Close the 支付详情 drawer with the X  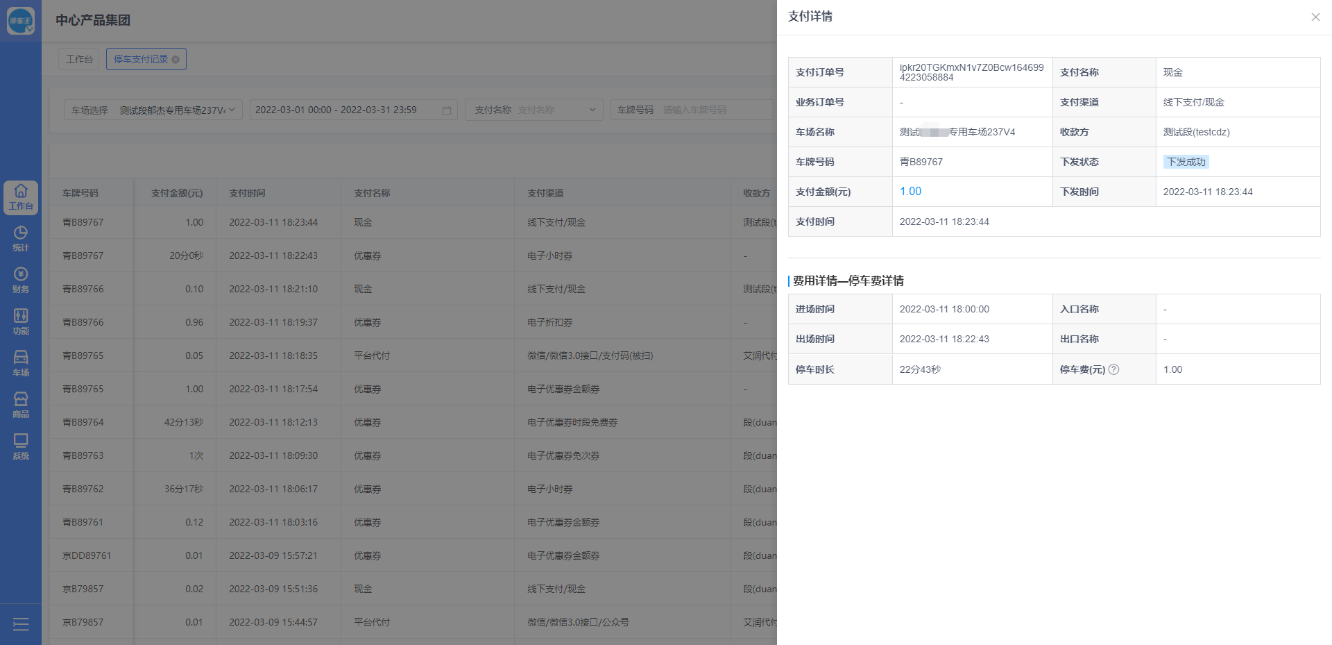[1315, 17]
